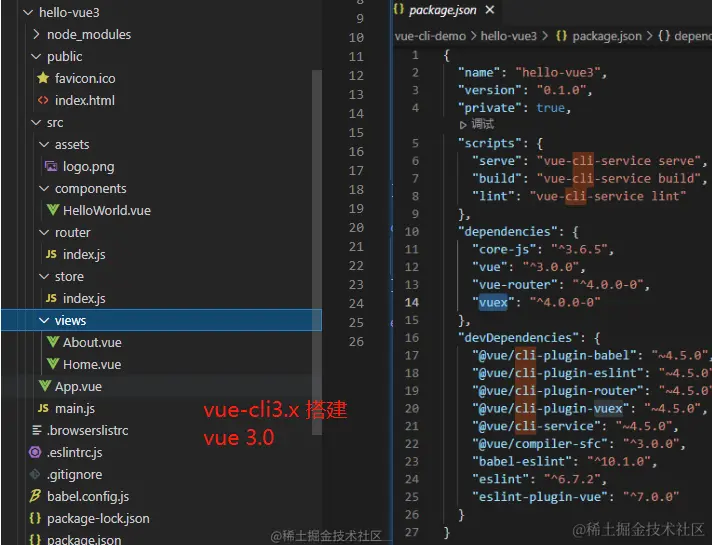The image size is (712, 545).
Task: Click the .gitignore git icon
Action: (35, 474)
